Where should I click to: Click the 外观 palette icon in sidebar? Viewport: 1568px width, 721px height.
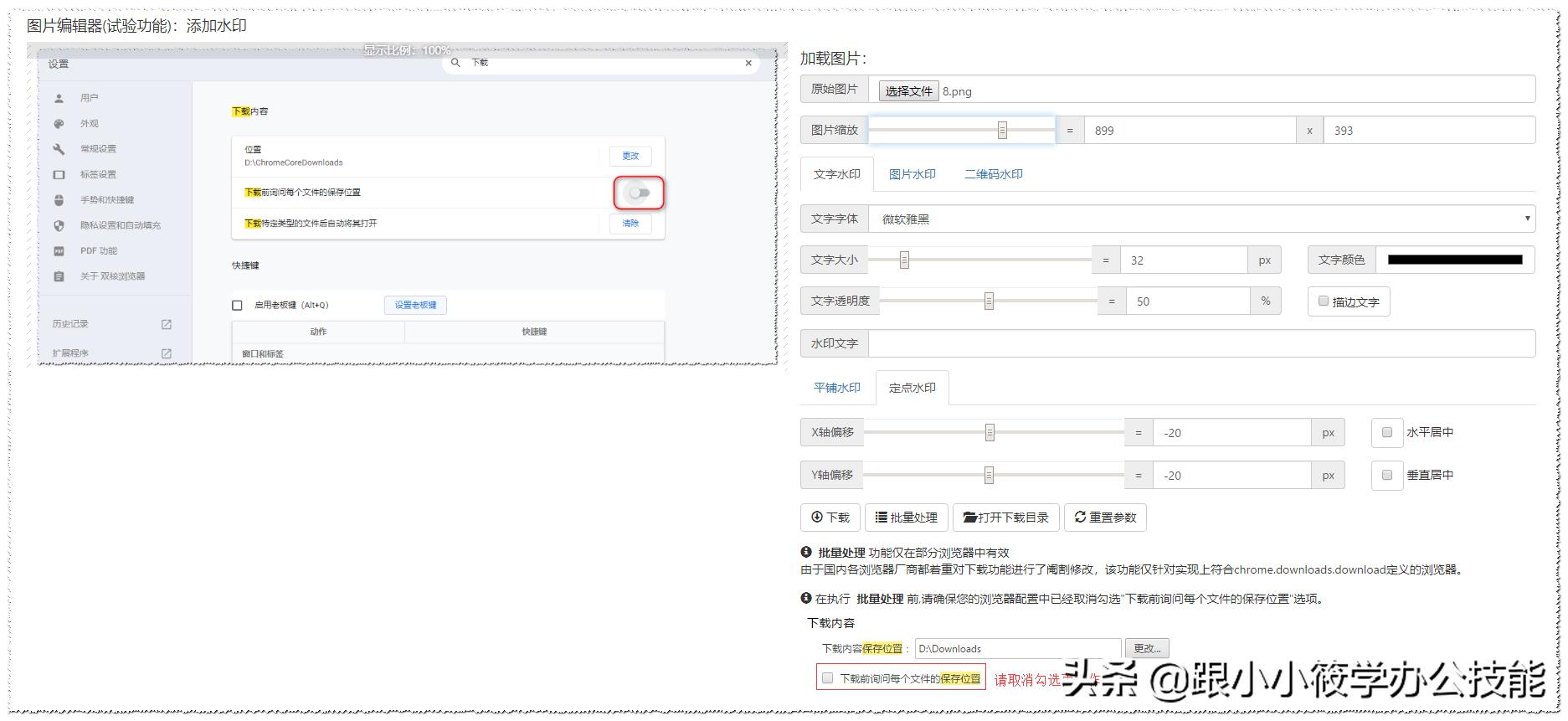(59, 123)
